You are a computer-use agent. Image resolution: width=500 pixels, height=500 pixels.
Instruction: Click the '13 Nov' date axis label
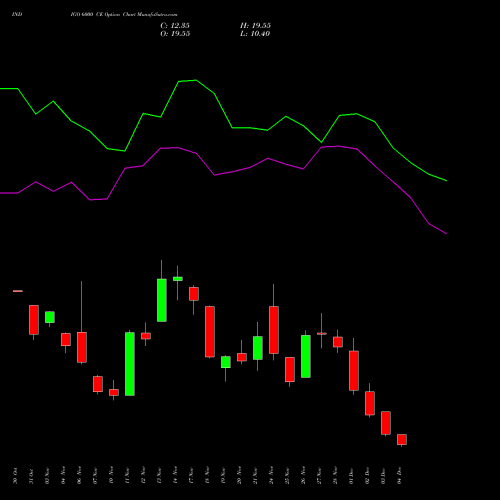tap(159, 476)
